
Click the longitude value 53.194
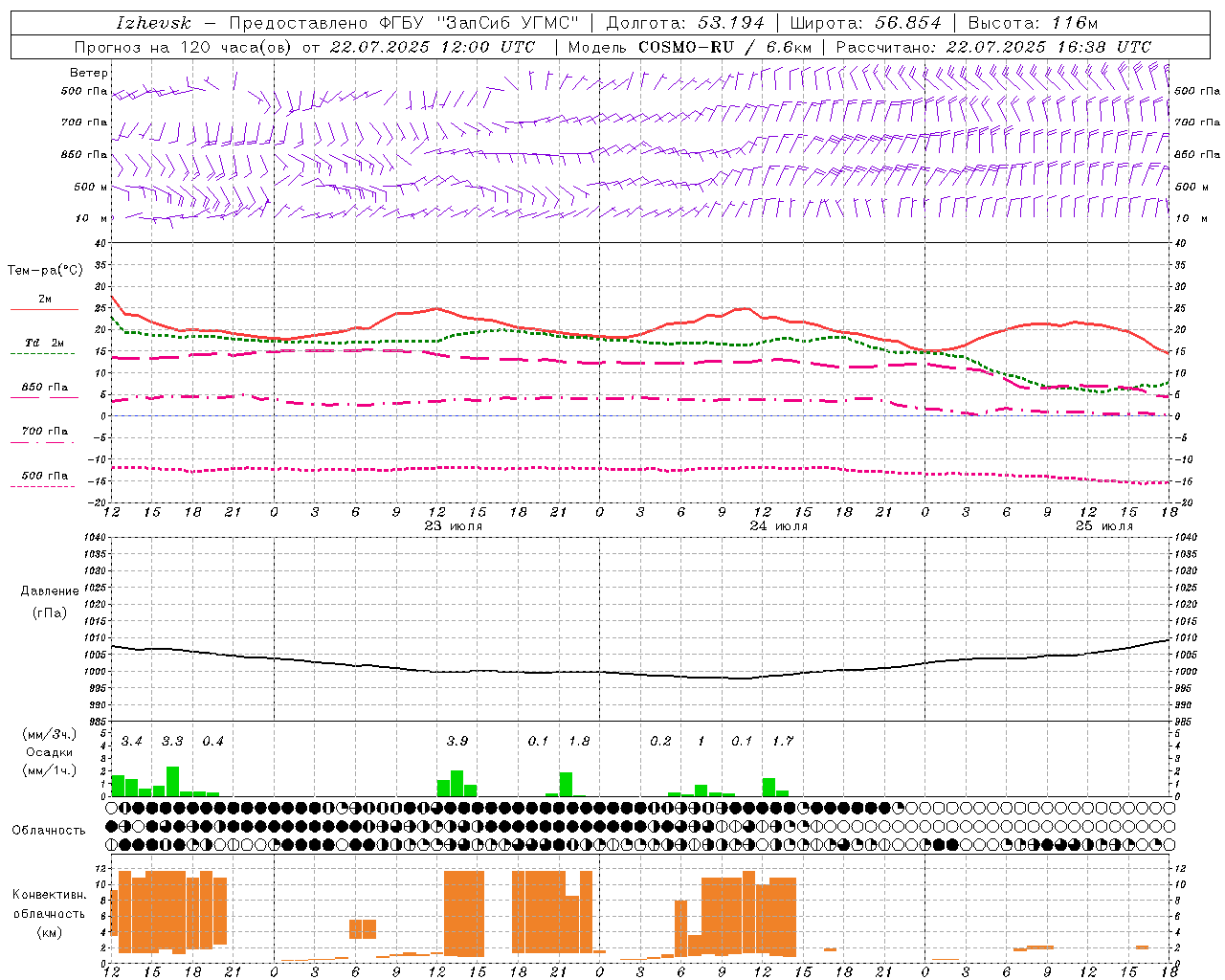(x=732, y=23)
